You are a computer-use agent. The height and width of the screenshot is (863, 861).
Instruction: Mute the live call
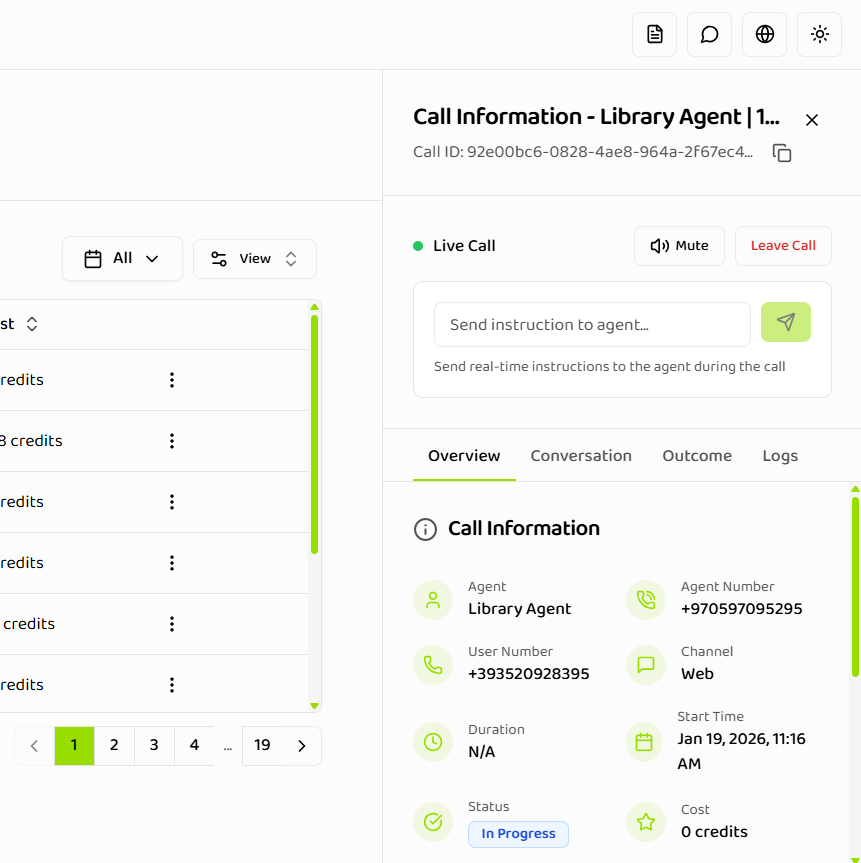[679, 245]
